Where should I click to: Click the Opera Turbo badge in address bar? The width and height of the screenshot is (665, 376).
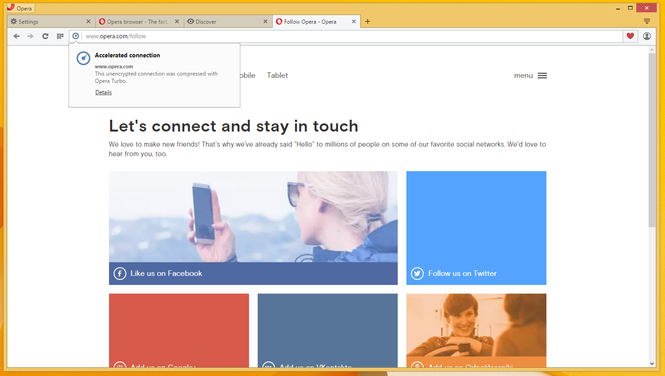[x=75, y=36]
